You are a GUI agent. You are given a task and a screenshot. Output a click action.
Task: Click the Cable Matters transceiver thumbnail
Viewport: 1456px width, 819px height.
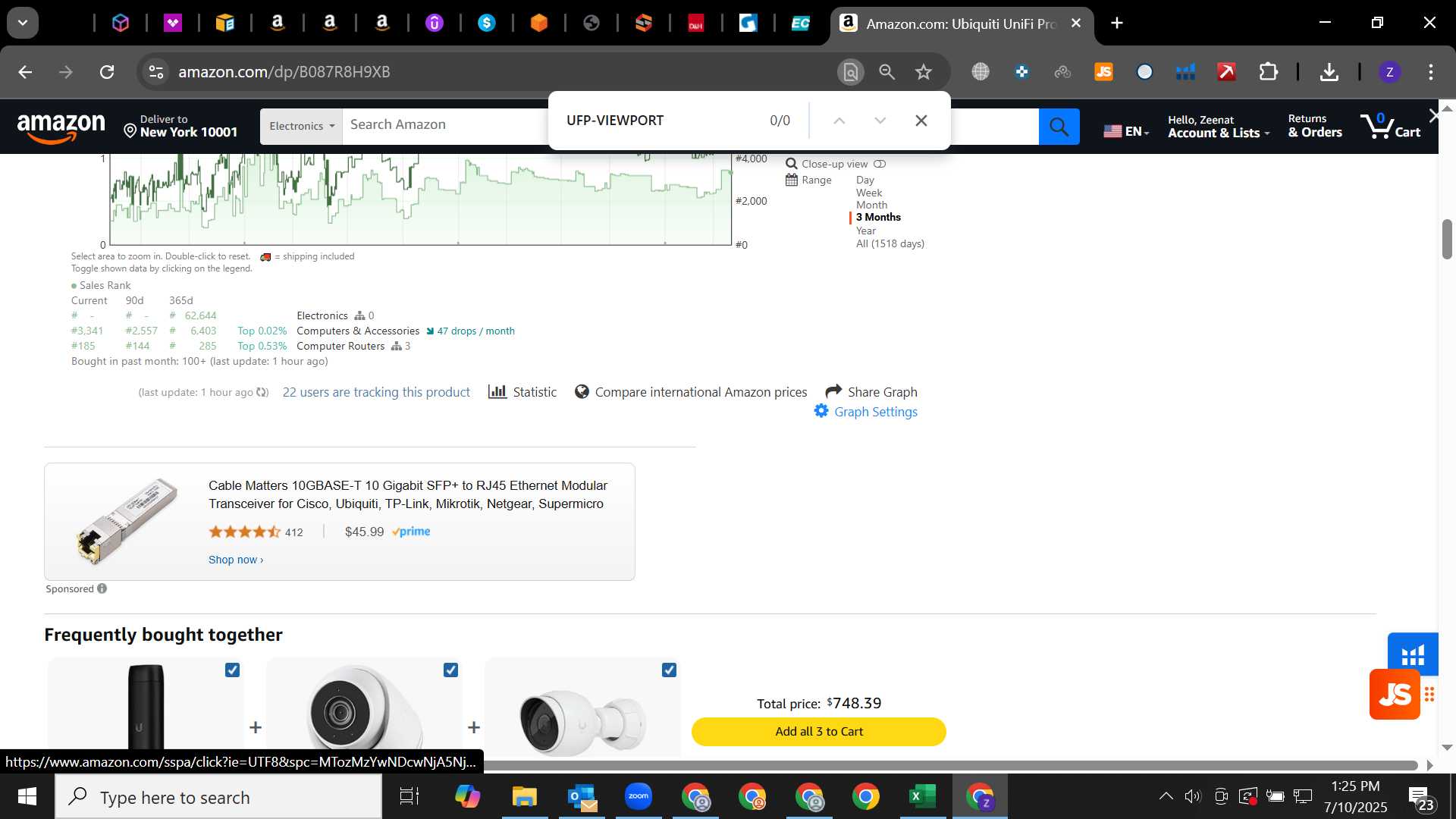(127, 521)
